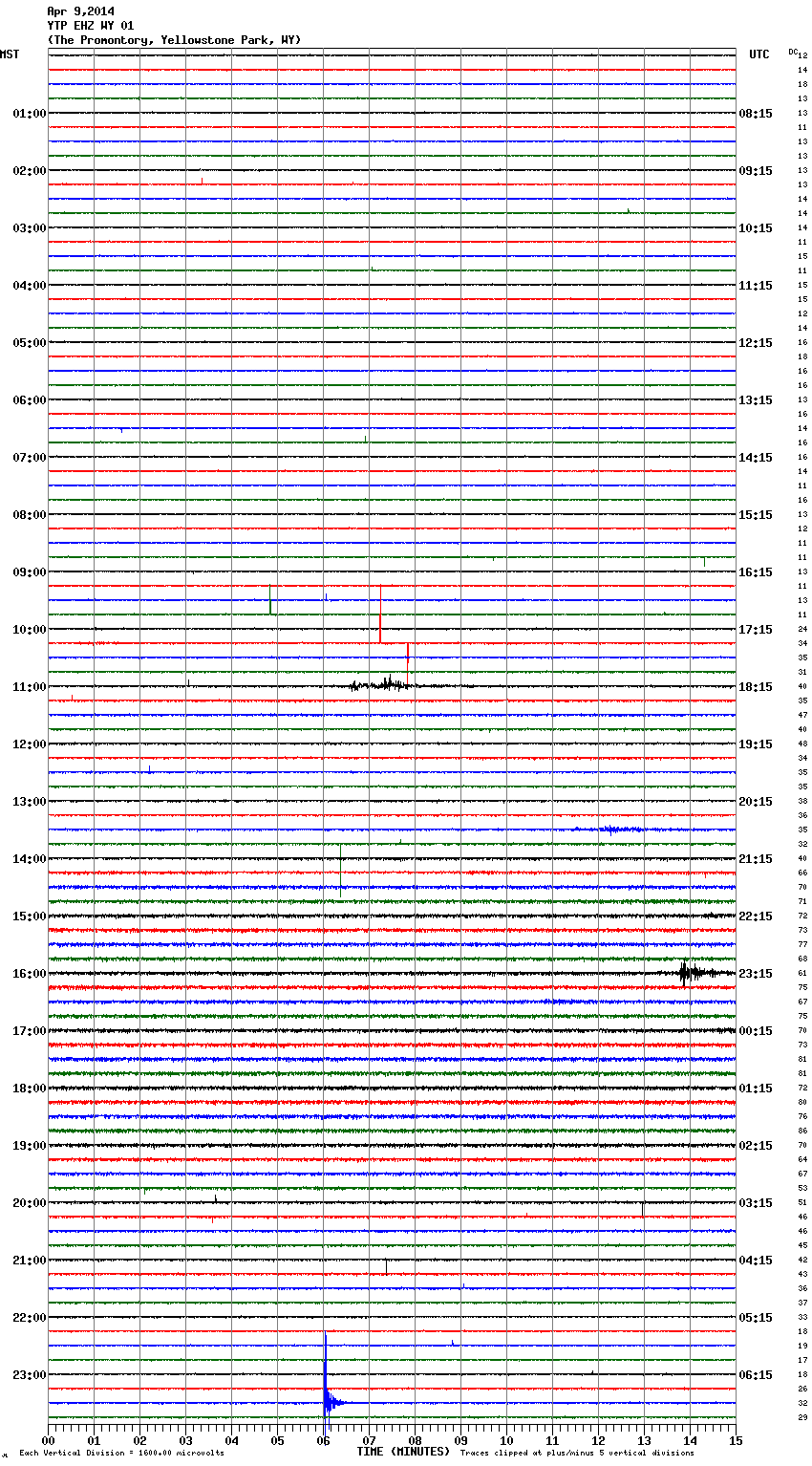The width and height of the screenshot is (812, 1466).
Task: Click the green spike above the 14:00 trace
Action: click(x=341, y=871)
